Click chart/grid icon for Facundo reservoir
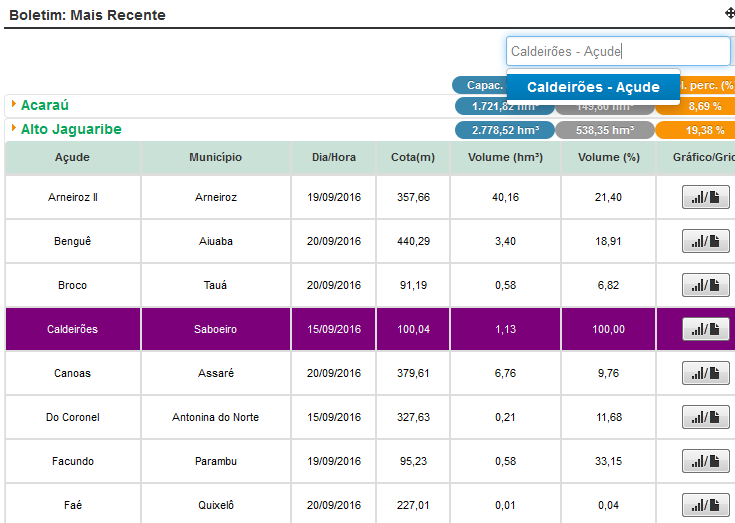 (706, 461)
